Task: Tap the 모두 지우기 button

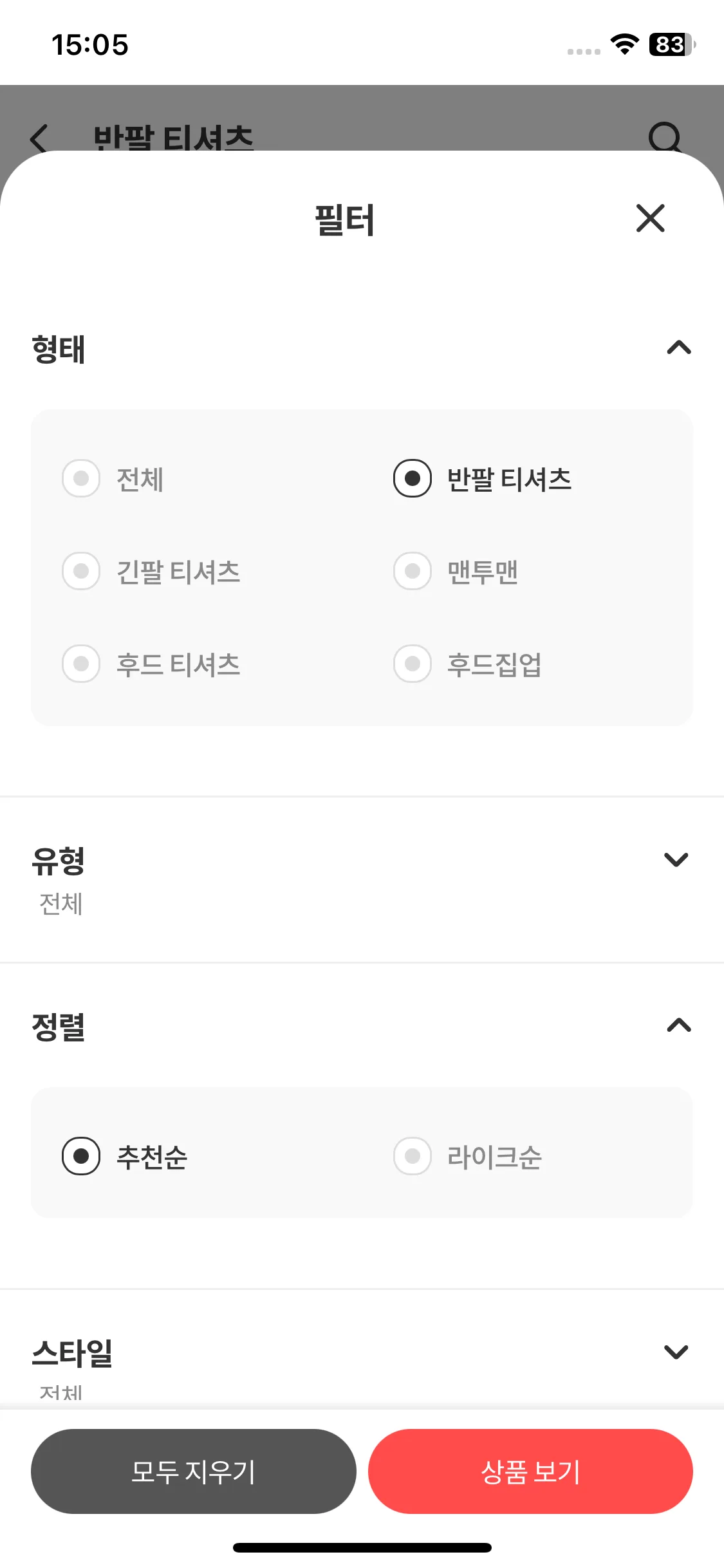Action: (194, 1471)
